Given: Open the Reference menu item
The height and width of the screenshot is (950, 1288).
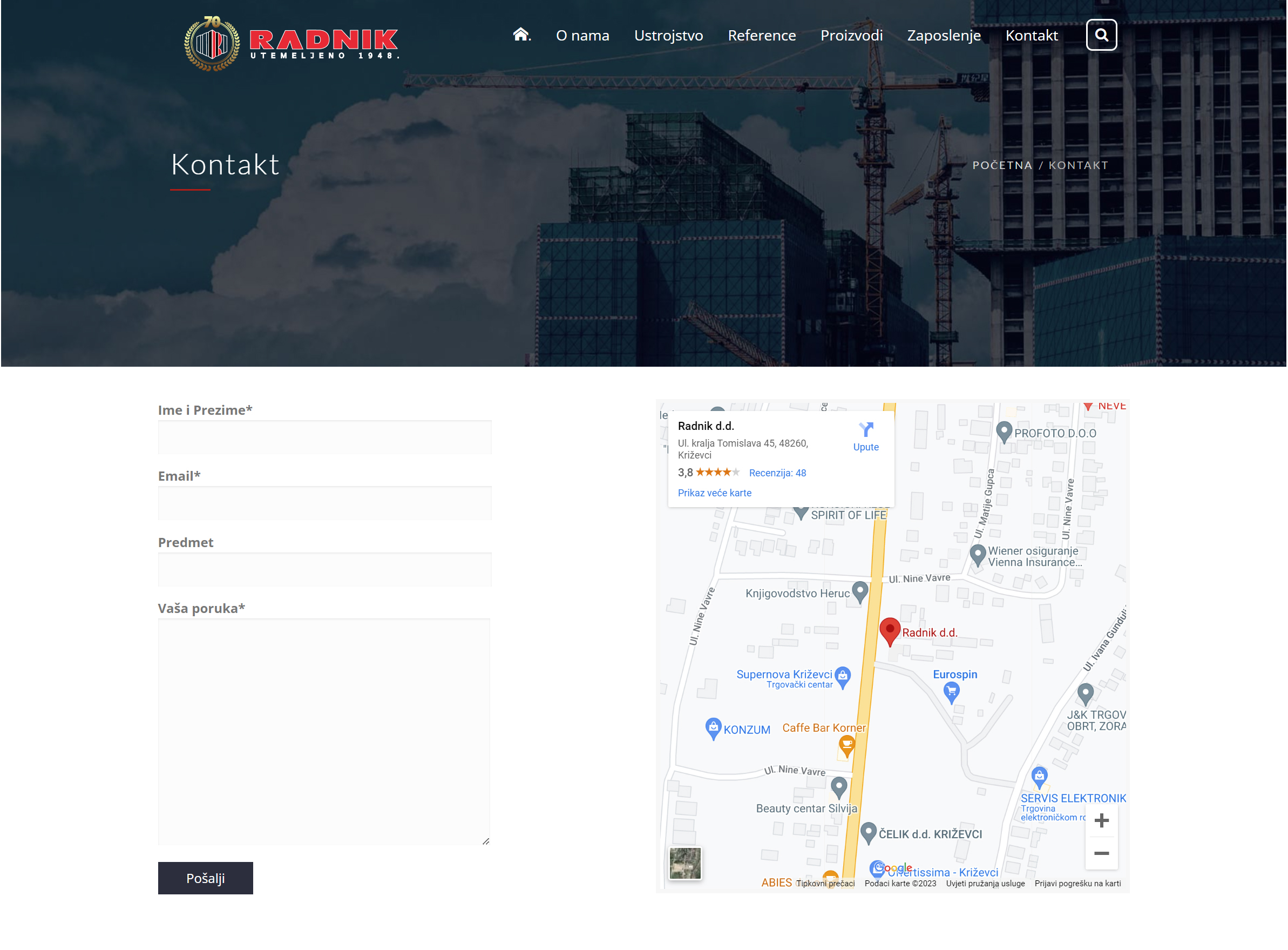Looking at the screenshot, I should click(762, 36).
